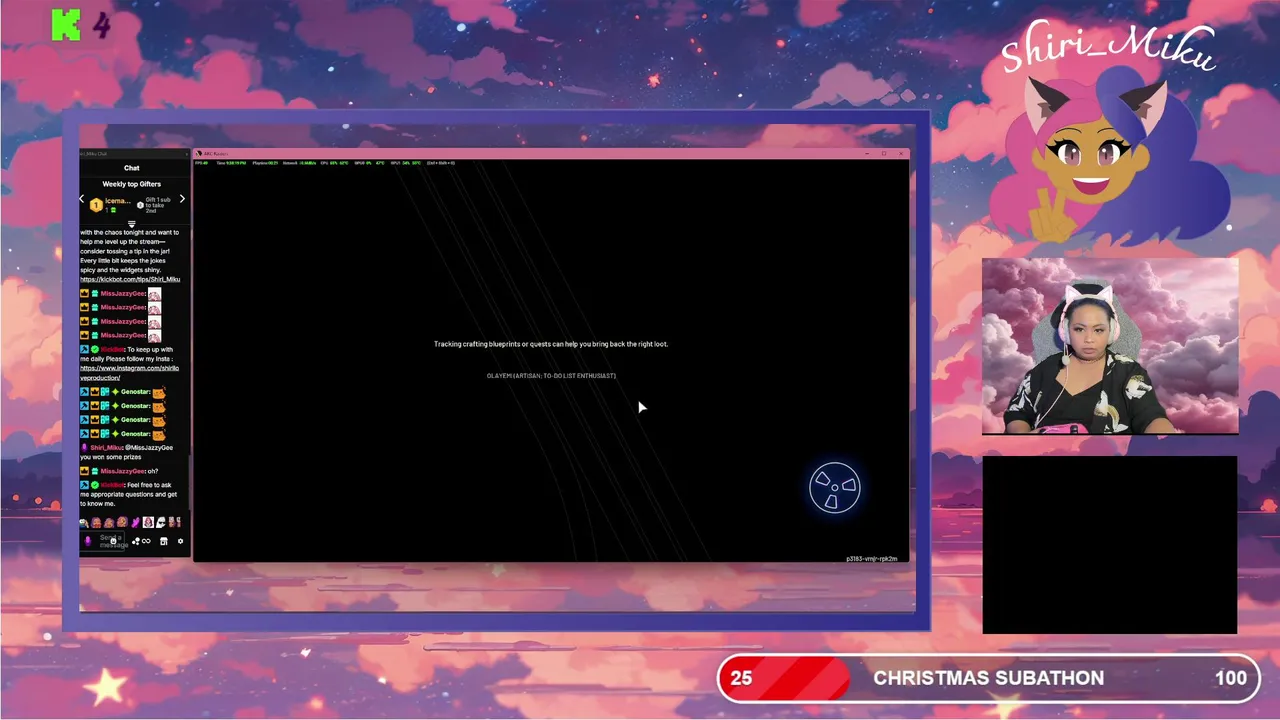Screen dimensions: 1280x720
Task: Click the streamer webcam feed
Action: (x=1110, y=346)
